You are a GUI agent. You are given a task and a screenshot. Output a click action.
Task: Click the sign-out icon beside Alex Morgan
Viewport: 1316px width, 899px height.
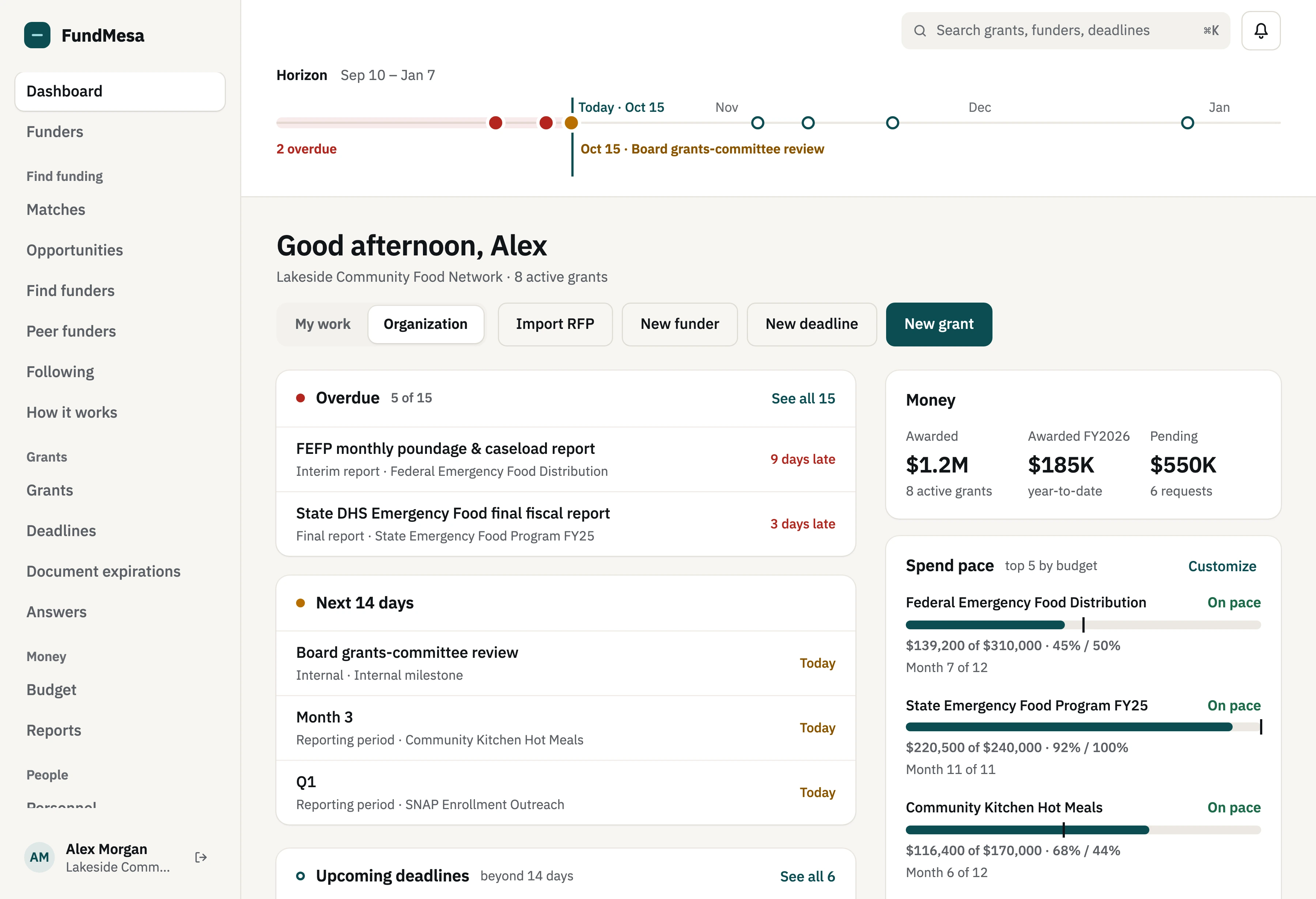pos(201,857)
